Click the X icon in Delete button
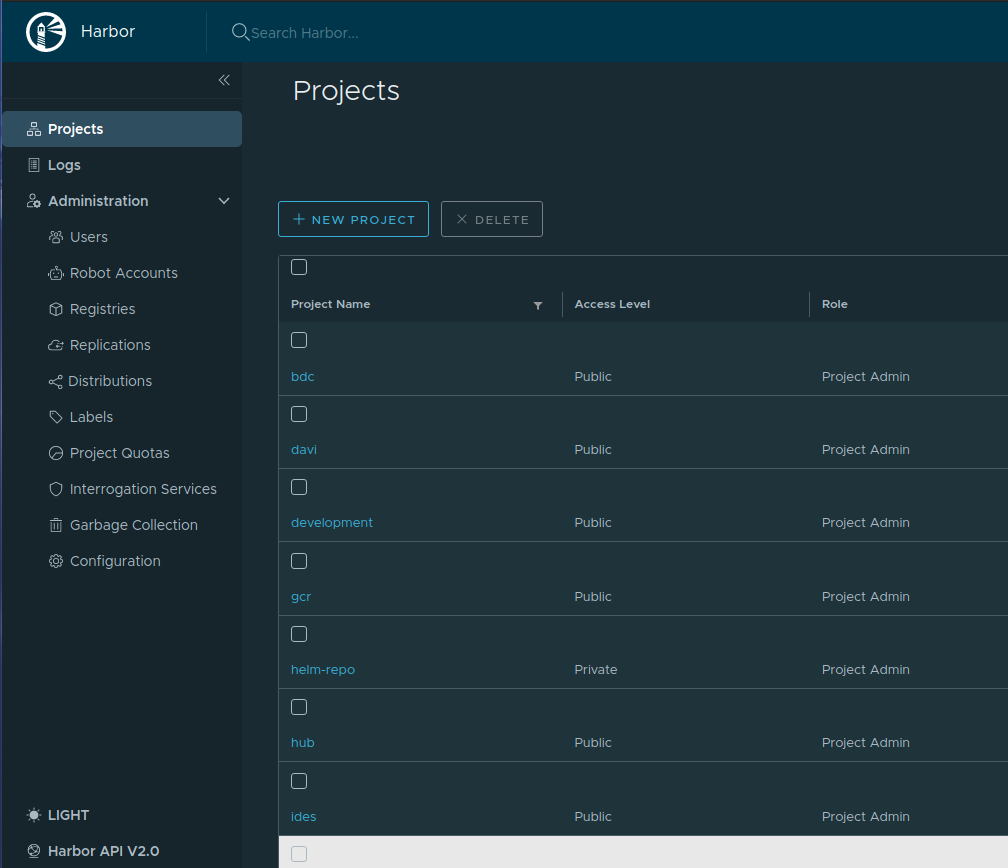Image resolution: width=1008 pixels, height=868 pixels. 462,219
